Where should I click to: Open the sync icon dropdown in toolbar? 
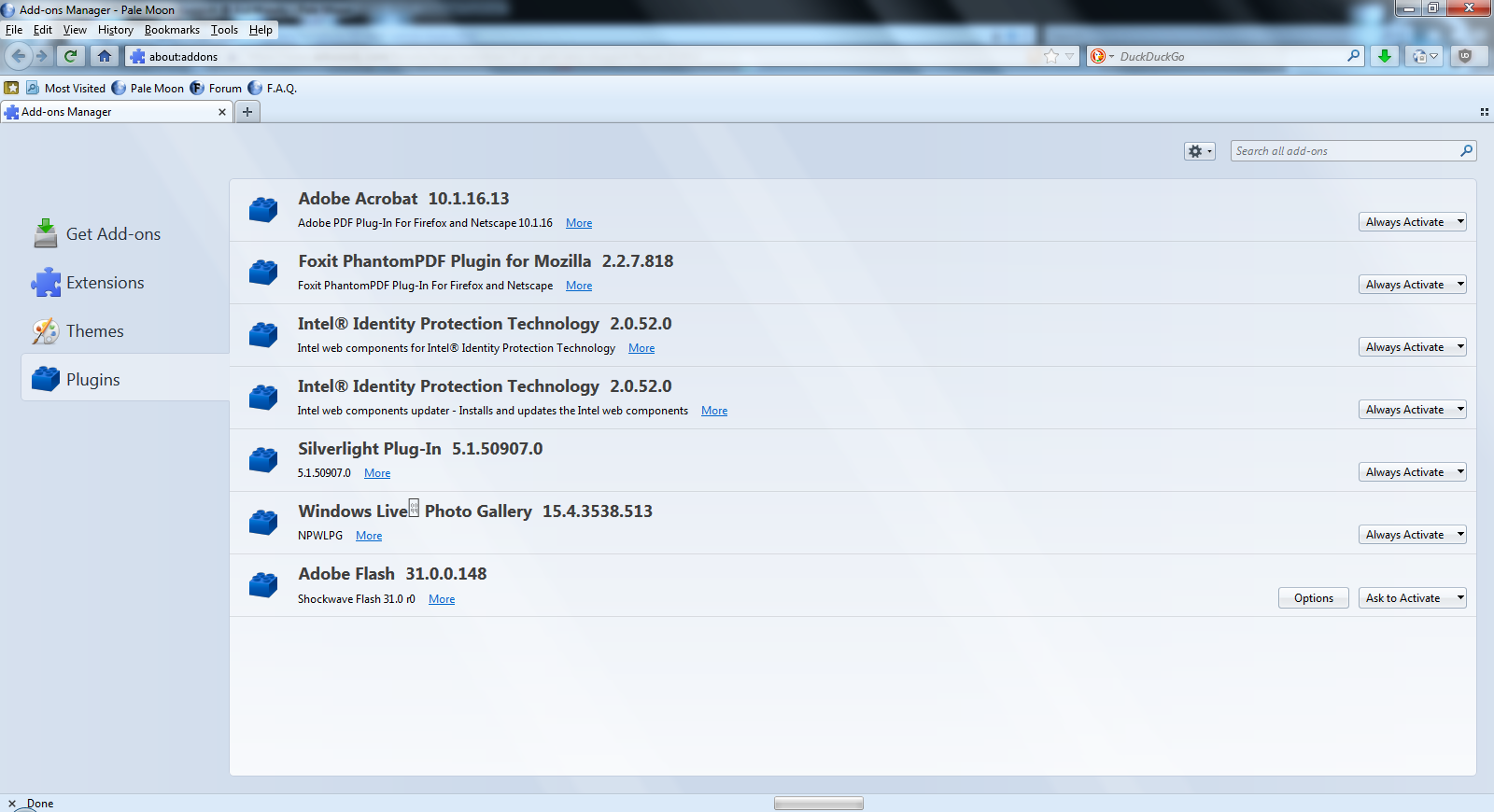click(x=1425, y=56)
